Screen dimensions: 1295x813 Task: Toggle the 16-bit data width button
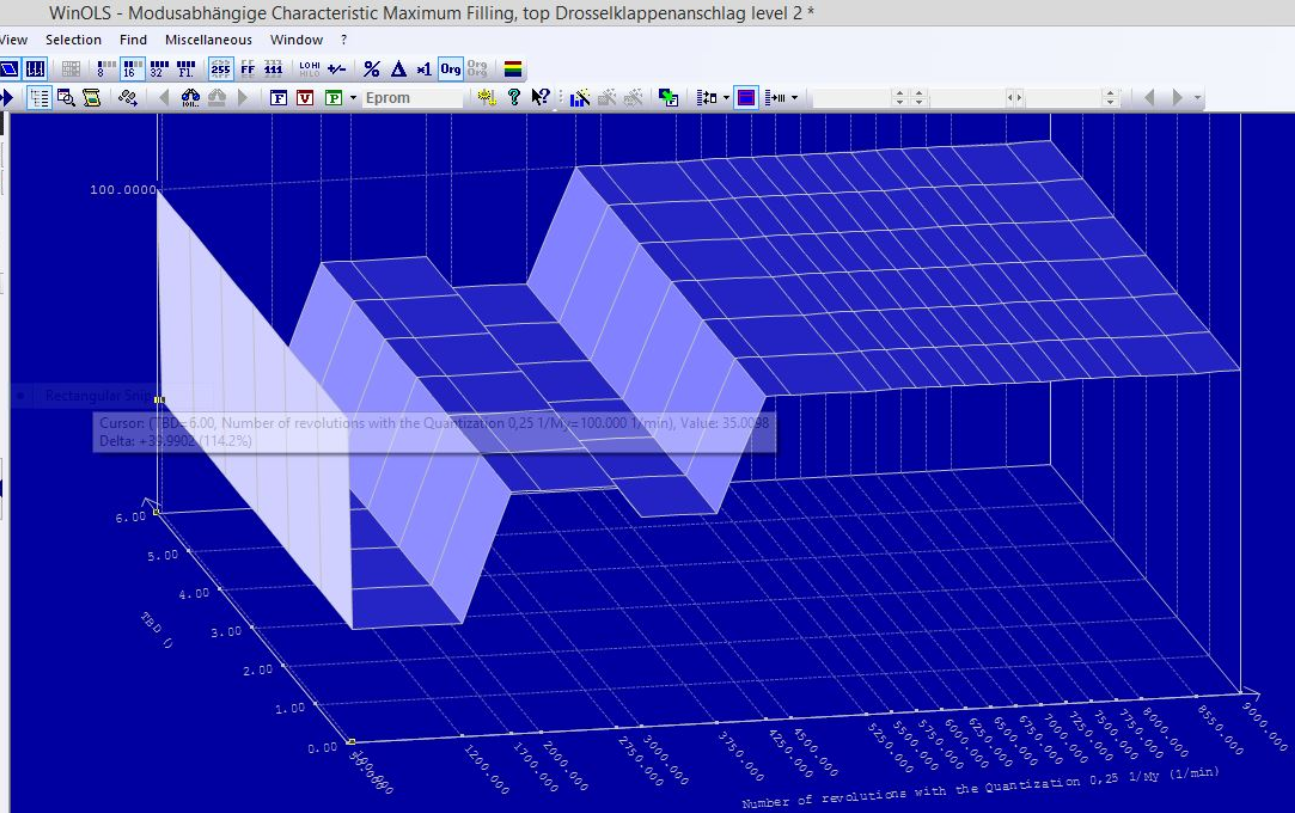coord(132,69)
